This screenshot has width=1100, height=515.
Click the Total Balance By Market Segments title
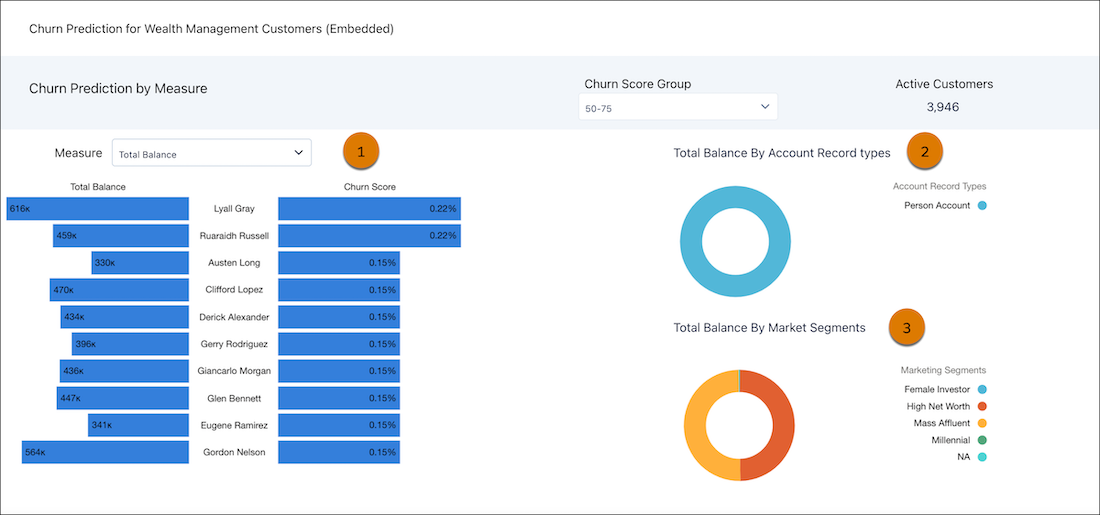click(769, 328)
